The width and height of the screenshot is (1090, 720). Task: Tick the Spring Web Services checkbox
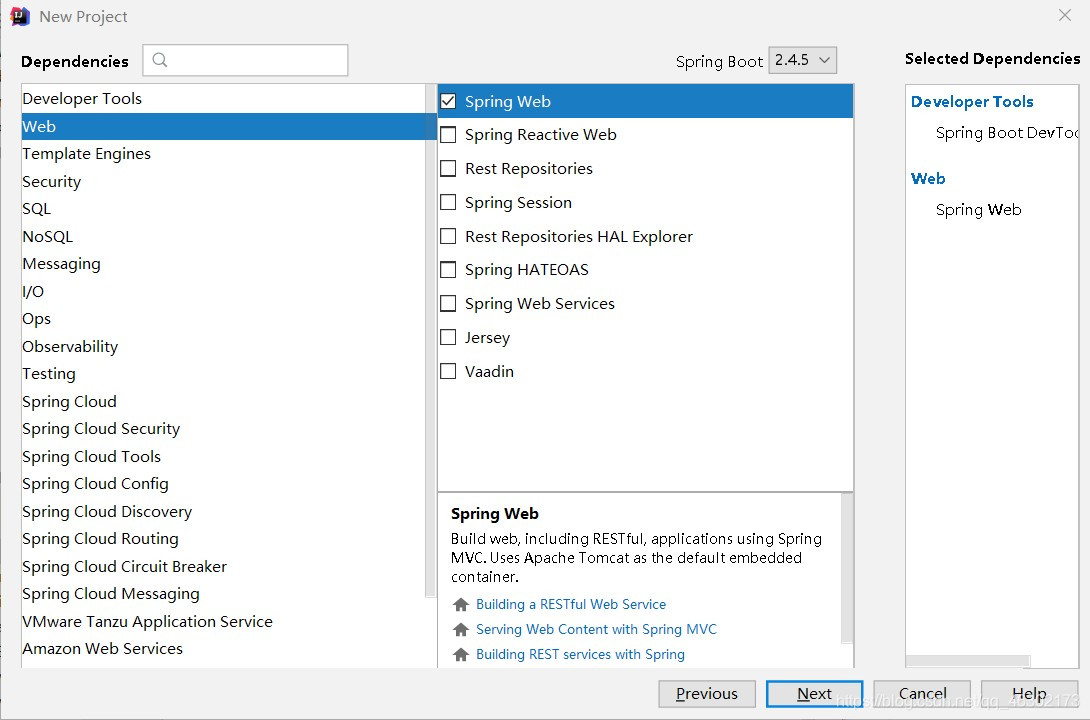pos(448,304)
